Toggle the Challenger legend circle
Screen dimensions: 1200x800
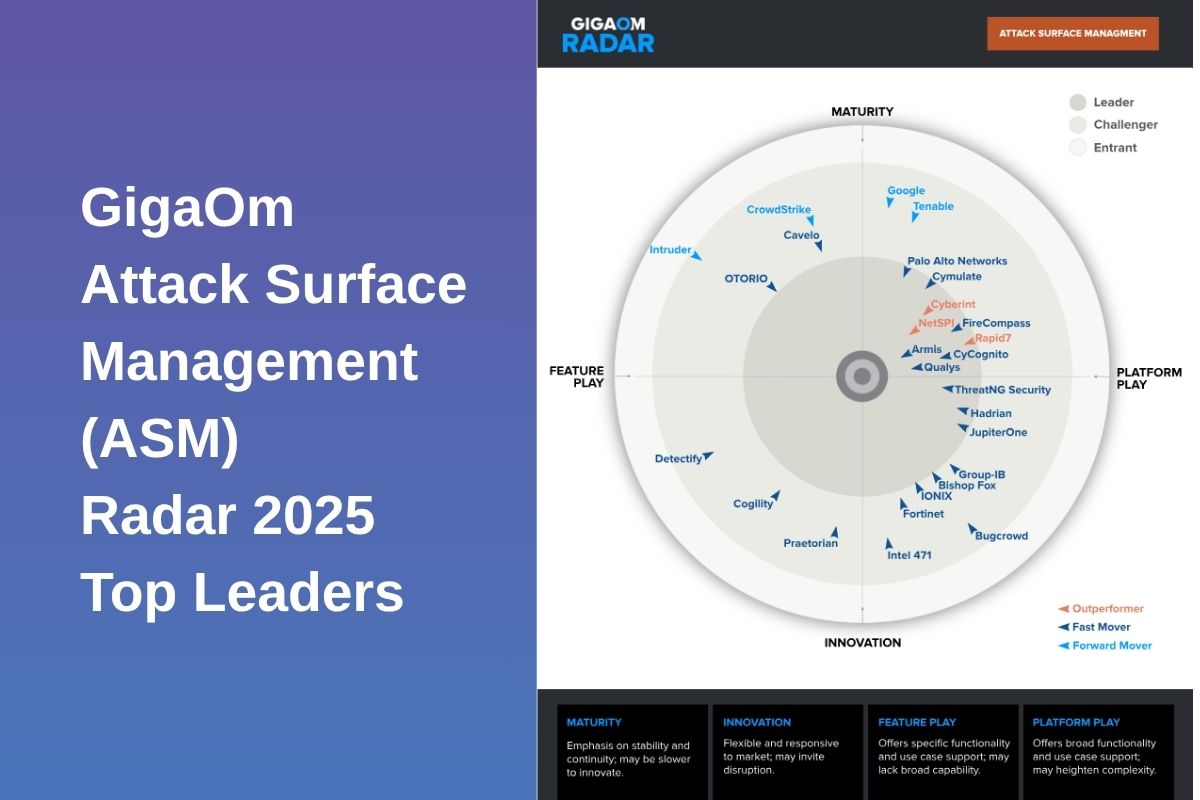pos(1078,124)
